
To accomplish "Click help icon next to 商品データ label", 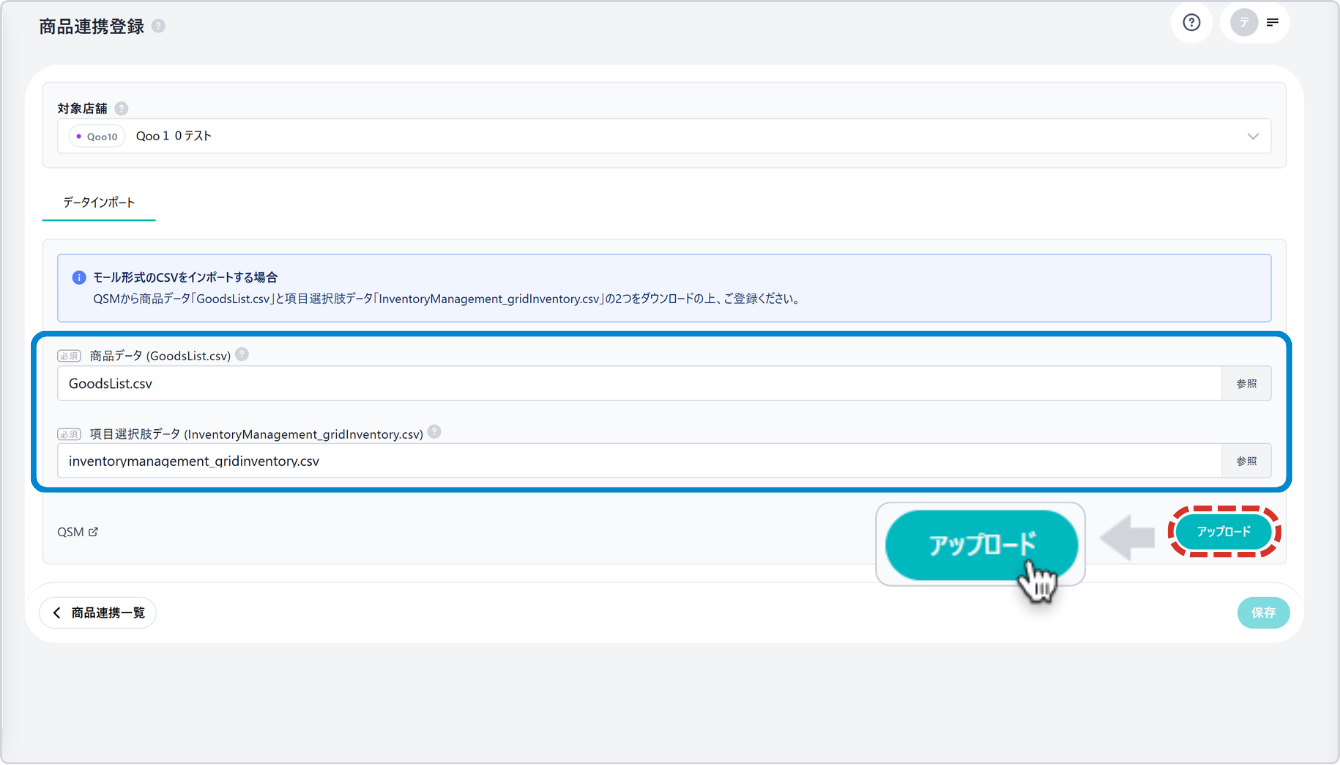I will (242, 354).
